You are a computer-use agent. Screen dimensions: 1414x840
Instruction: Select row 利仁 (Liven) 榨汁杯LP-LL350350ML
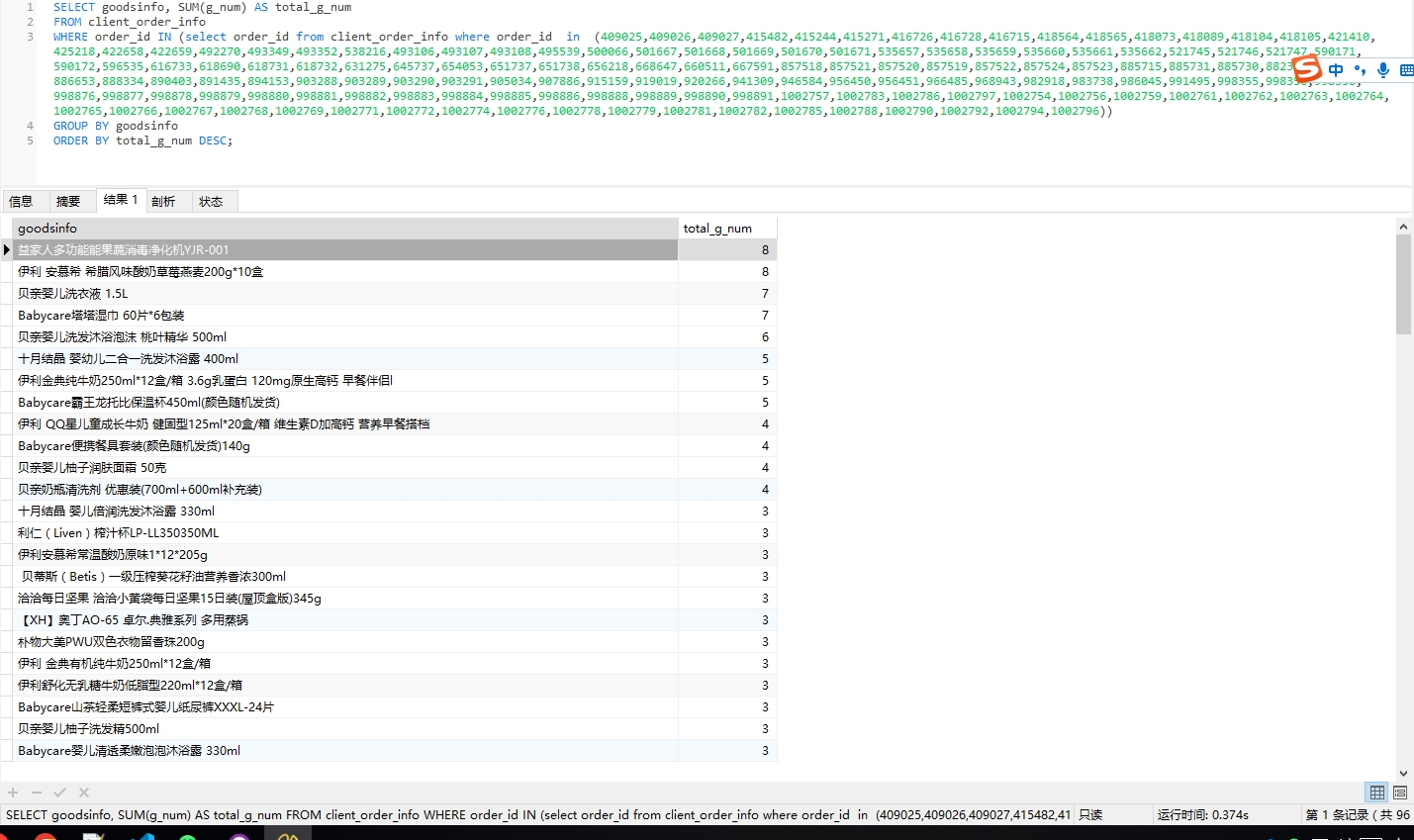(x=345, y=533)
